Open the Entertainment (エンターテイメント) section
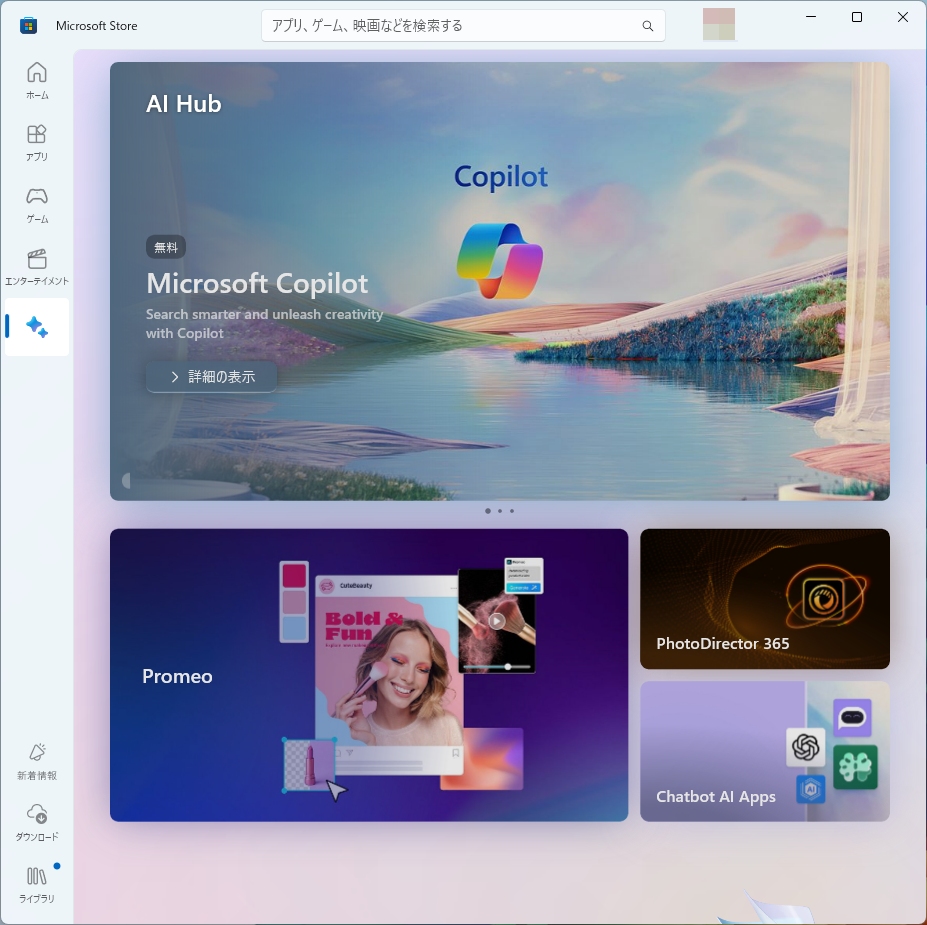Viewport: 927px width, 925px height. pyautogui.click(x=37, y=267)
